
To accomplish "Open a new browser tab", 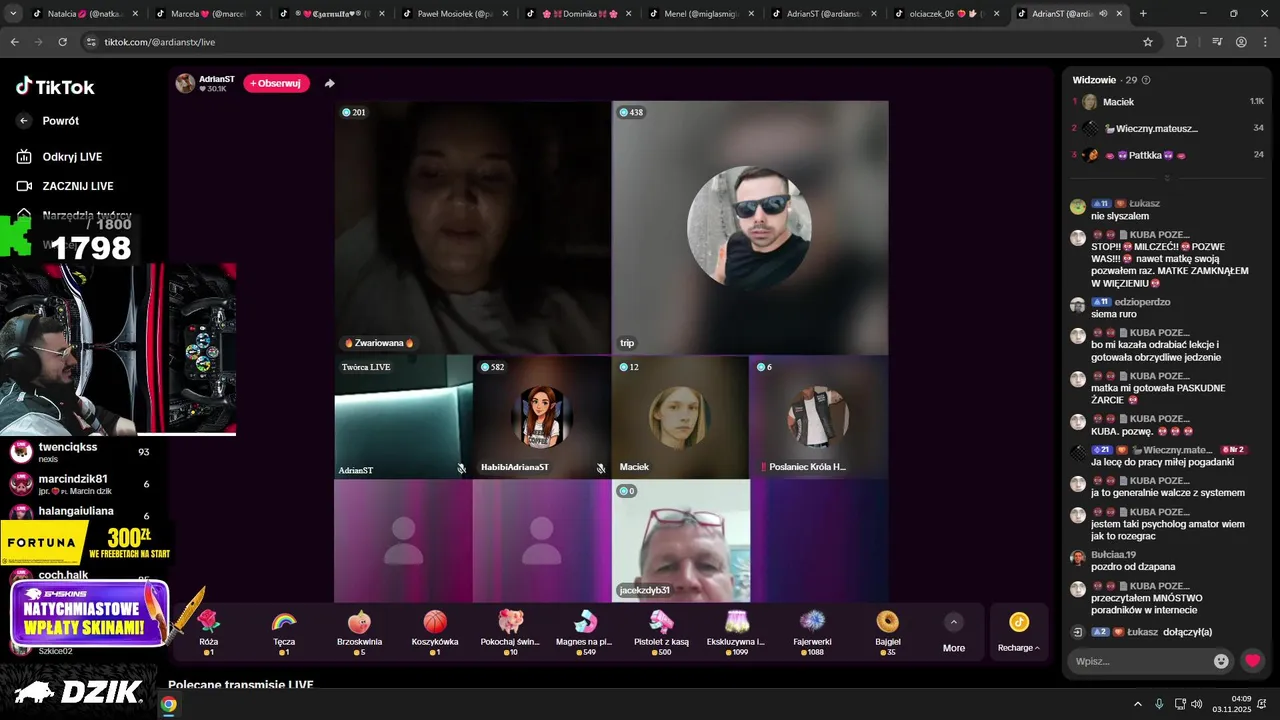I will 1143,14.
